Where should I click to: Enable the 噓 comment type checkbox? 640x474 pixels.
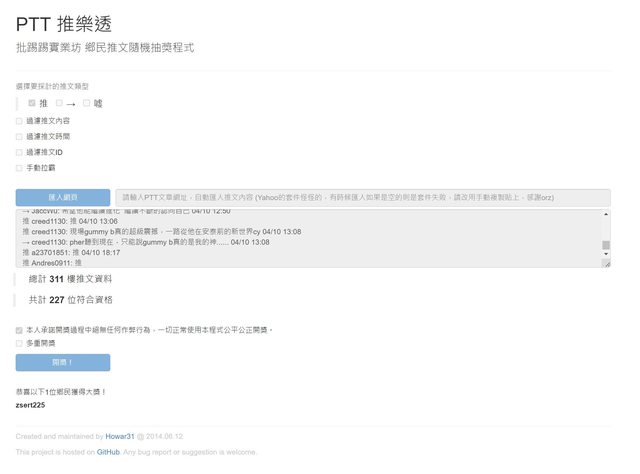(87, 103)
